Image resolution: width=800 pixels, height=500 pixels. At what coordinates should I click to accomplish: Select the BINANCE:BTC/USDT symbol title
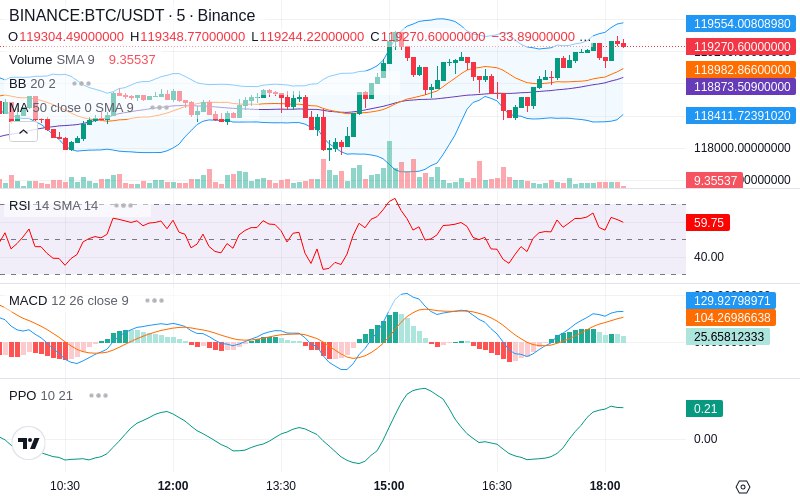pos(132,16)
